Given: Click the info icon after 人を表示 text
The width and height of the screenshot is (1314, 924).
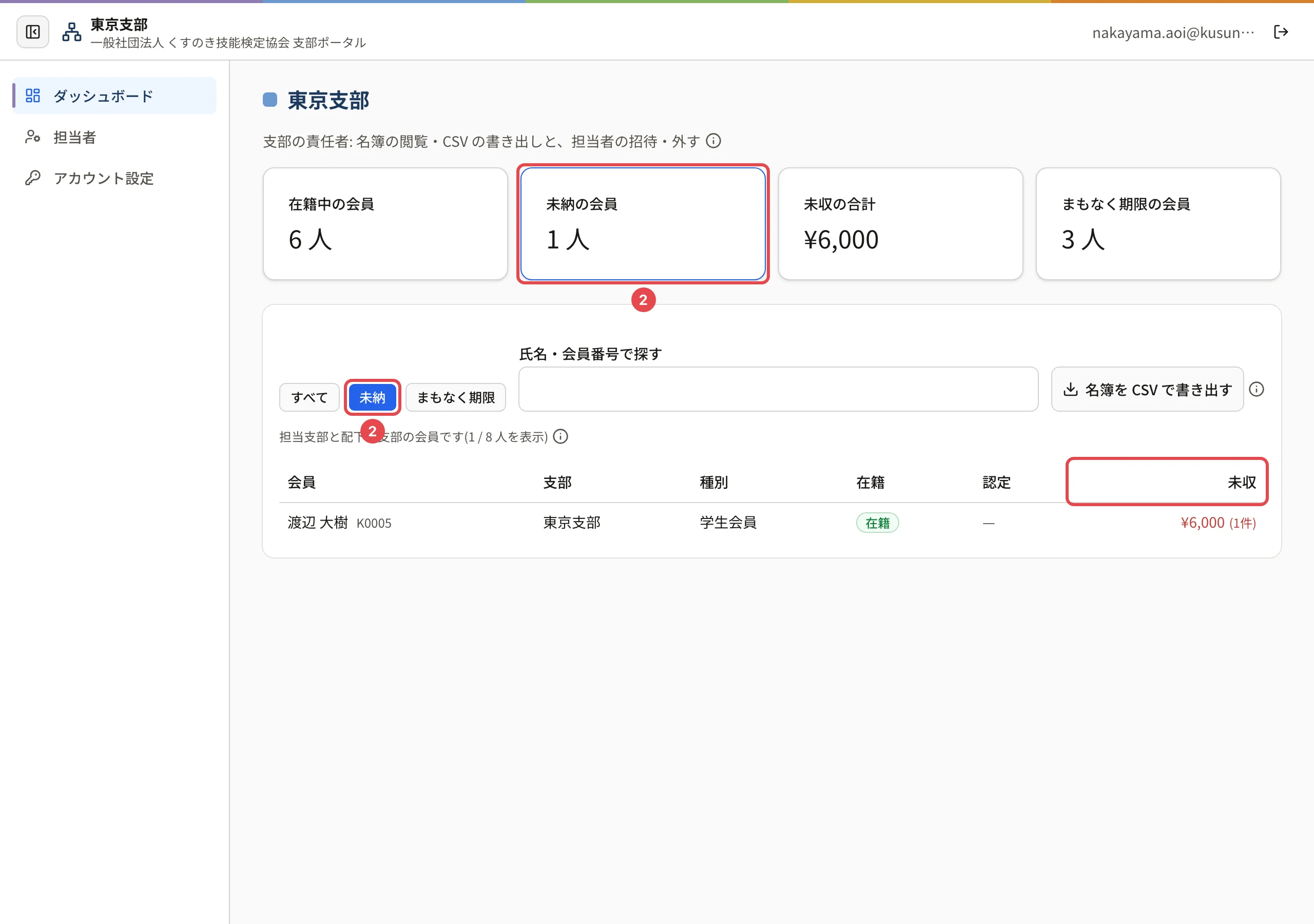Looking at the screenshot, I should [x=561, y=437].
